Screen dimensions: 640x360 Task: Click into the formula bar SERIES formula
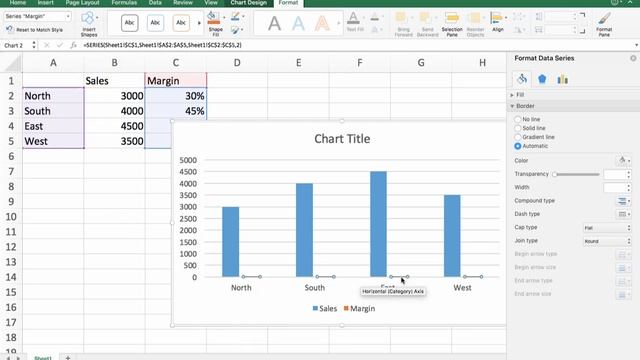pos(162,45)
